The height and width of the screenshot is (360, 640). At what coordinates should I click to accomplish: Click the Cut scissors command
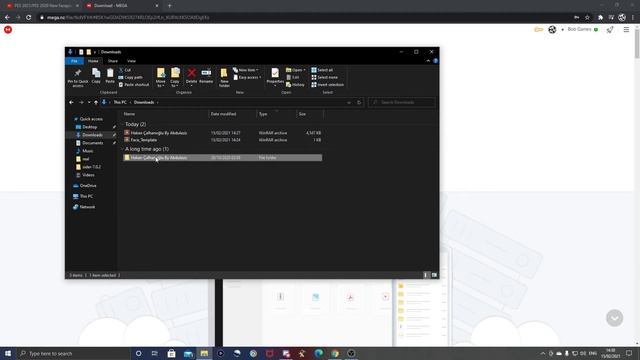click(x=125, y=70)
